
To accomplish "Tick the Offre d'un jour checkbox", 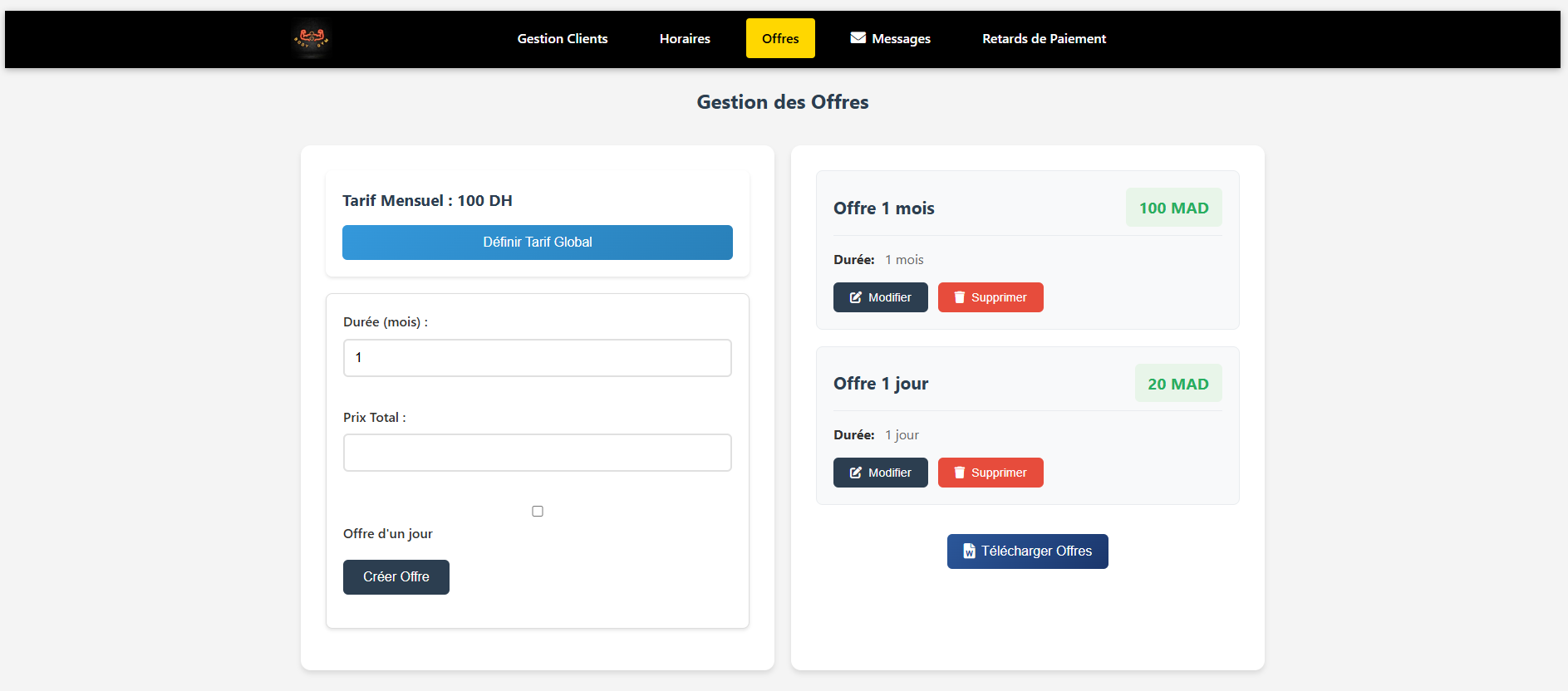I will click(x=538, y=512).
